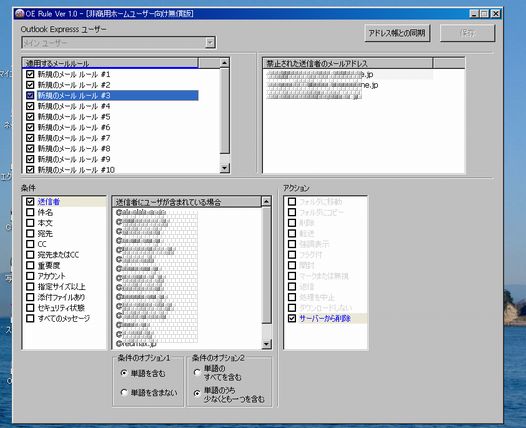Viewport: 526px width, 428px height.
Task: Maximize the OE Rule window
Action: click(484, 14)
